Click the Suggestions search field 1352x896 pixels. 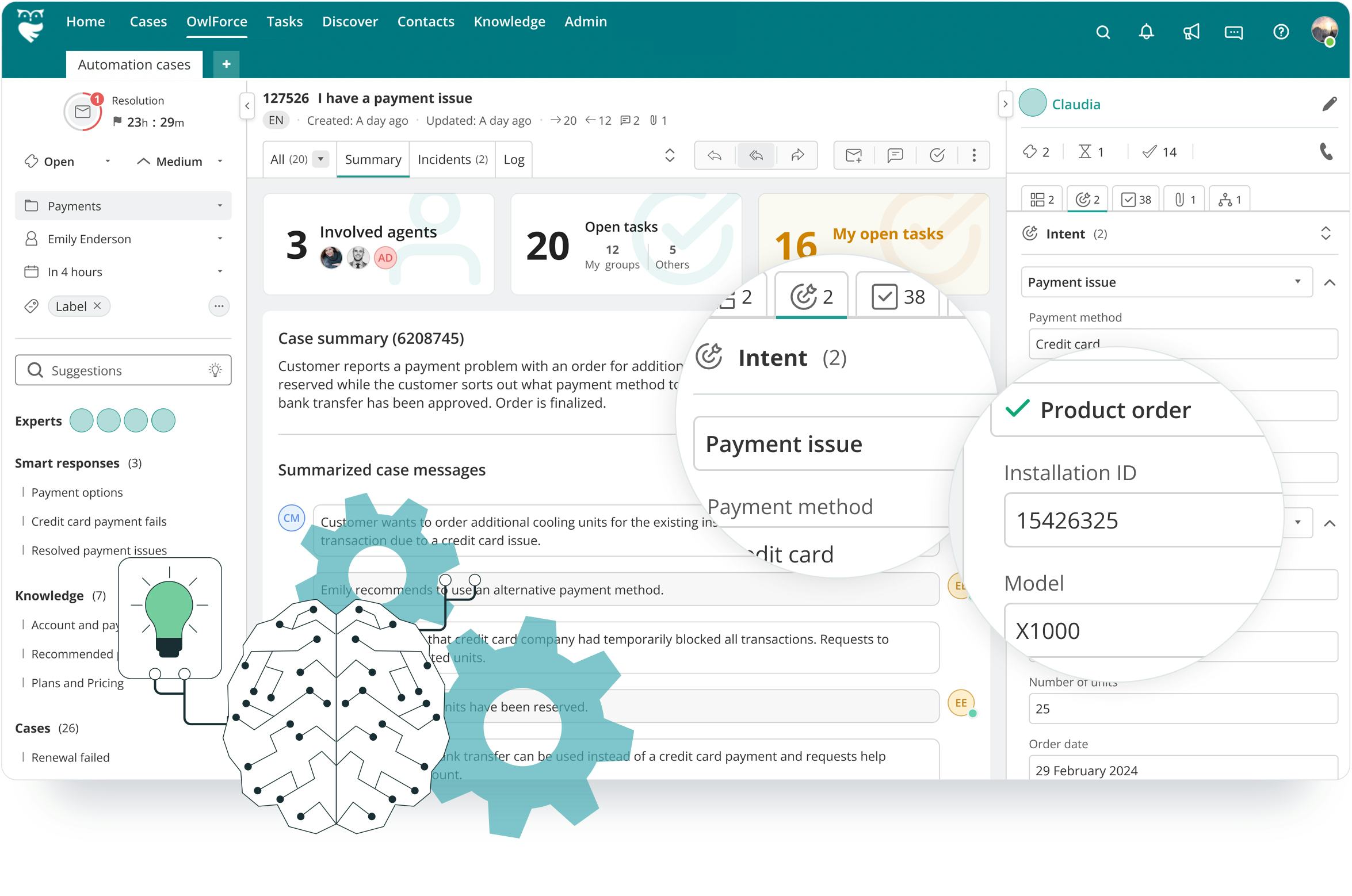click(123, 370)
